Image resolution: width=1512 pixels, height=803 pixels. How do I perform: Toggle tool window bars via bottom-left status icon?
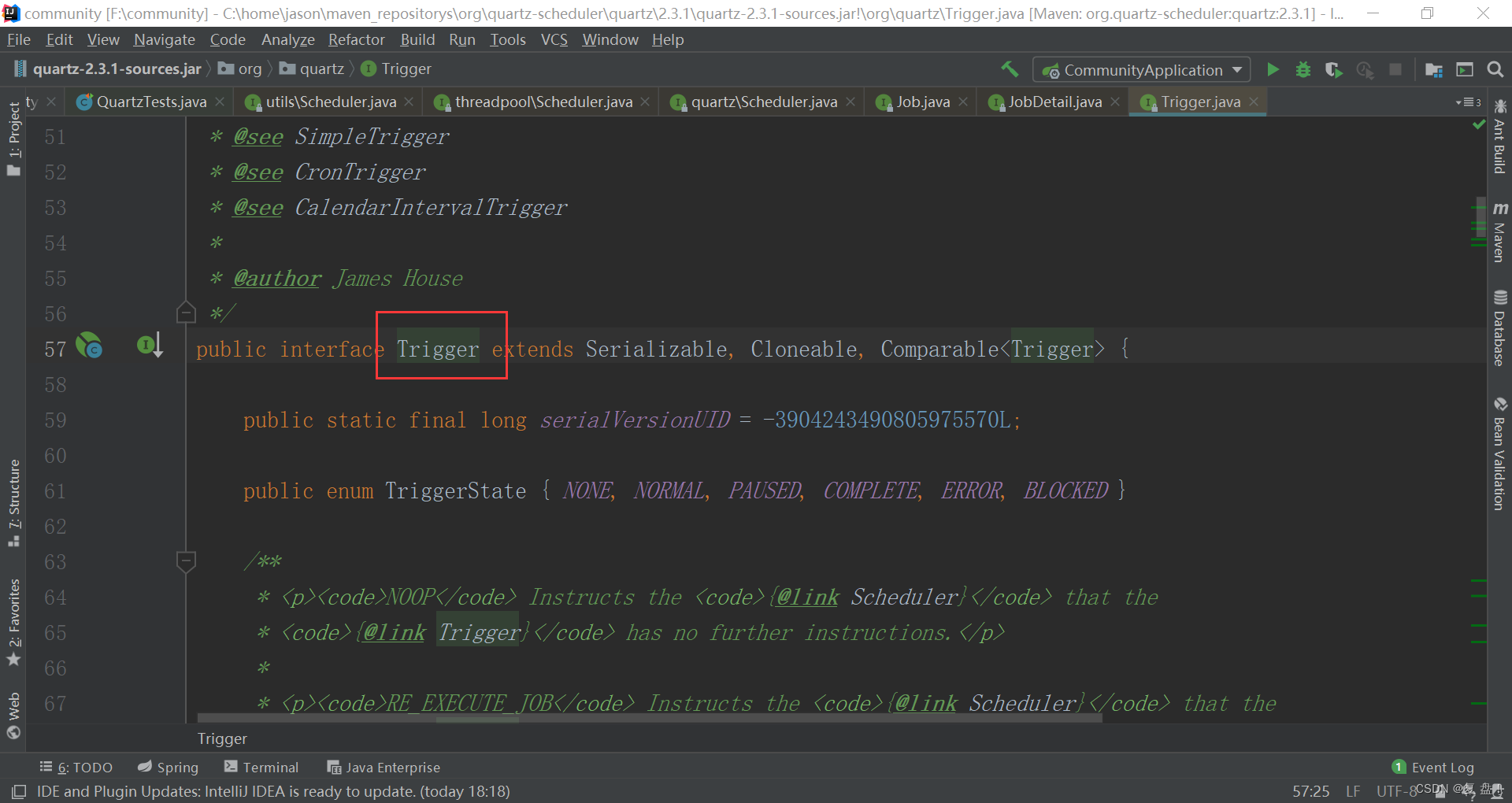click(x=19, y=791)
